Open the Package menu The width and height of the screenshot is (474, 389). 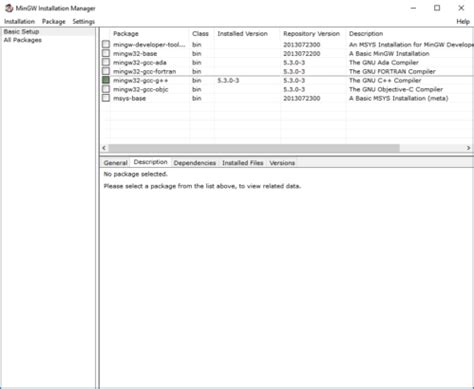point(54,22)
